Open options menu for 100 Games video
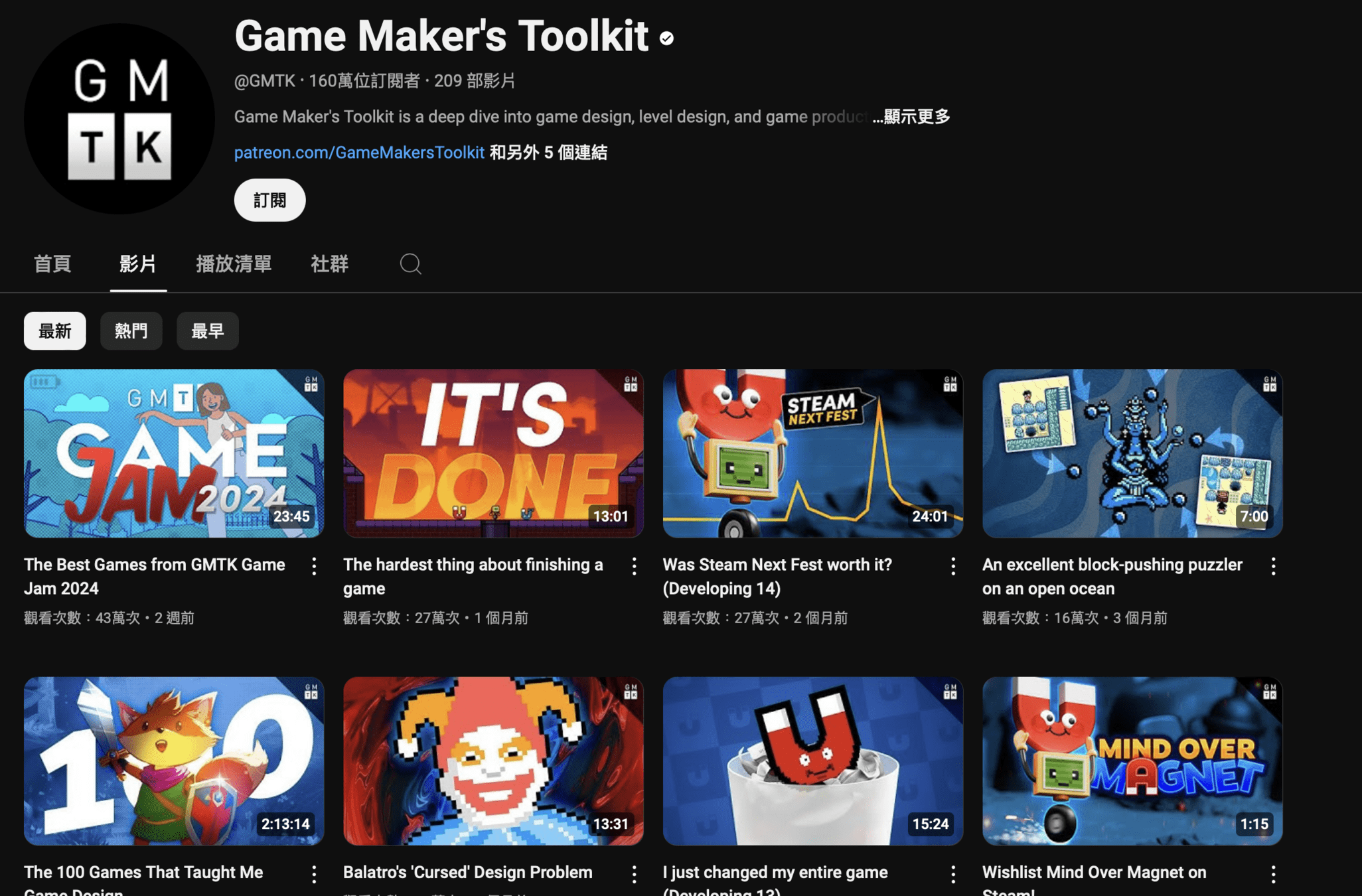The width and height of the screenshot is (1362, 896). click(314, 874)
